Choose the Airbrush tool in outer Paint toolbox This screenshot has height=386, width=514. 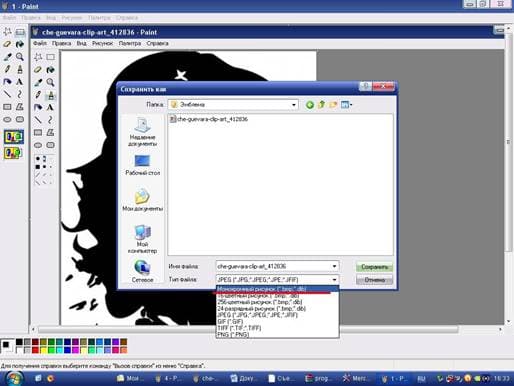7,82
